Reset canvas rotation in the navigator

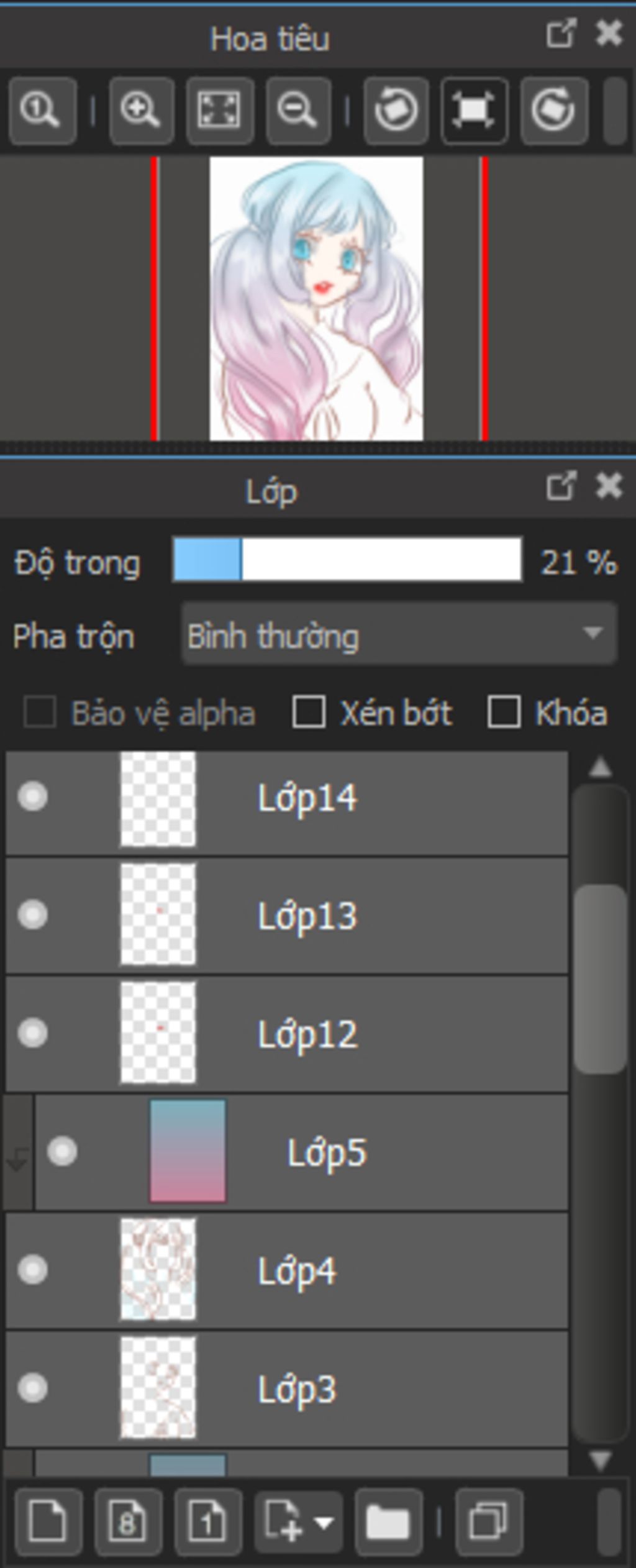coord(474,111)
